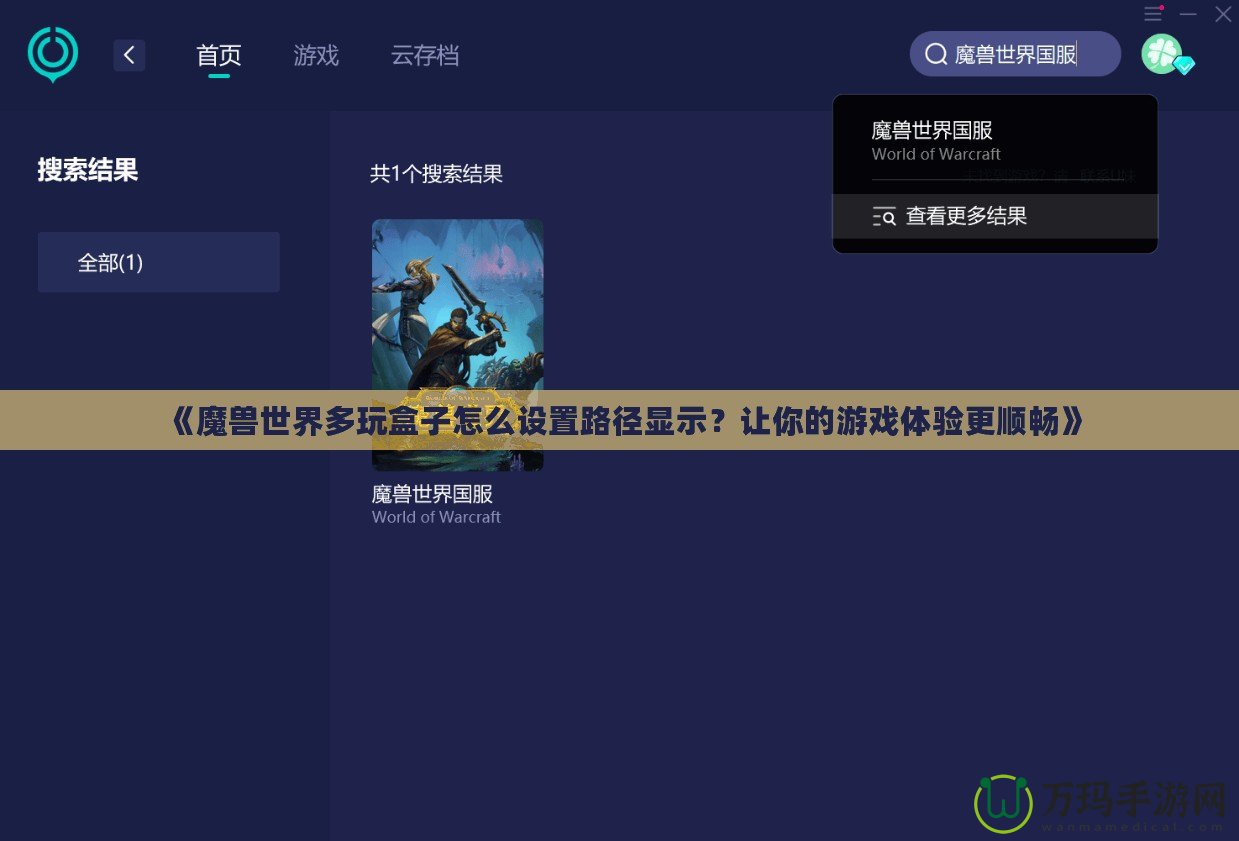Click the World of Warcraft subtitle under the cover
Image resolution: width=1239 pixels, height=841 pixels.
(436, 517)
